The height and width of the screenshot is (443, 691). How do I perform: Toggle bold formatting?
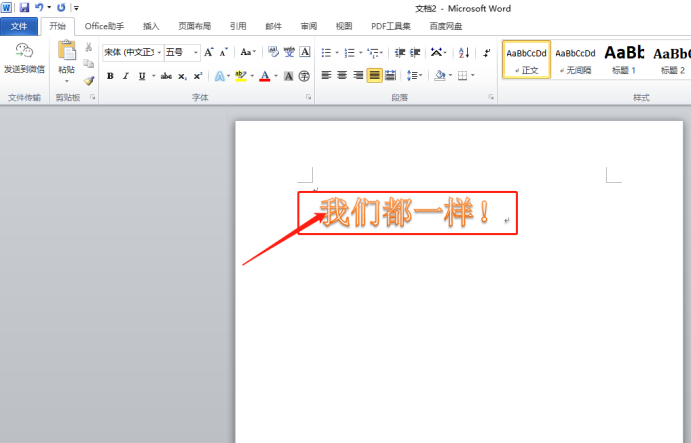click(x=110, y=76)
